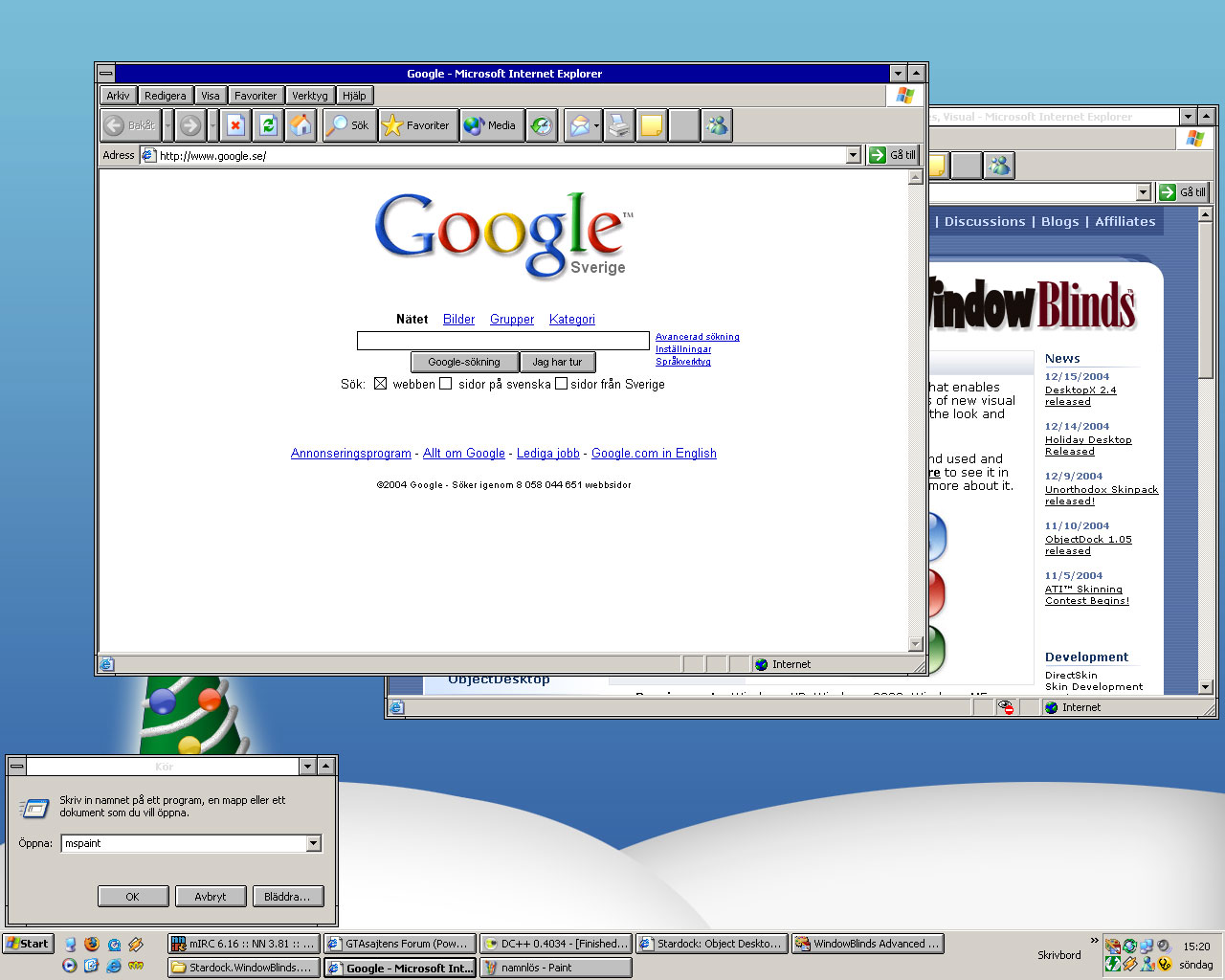Screen dimensions: 1225x980
Task: Open the Verktyg menu
Action: [310, 96]
